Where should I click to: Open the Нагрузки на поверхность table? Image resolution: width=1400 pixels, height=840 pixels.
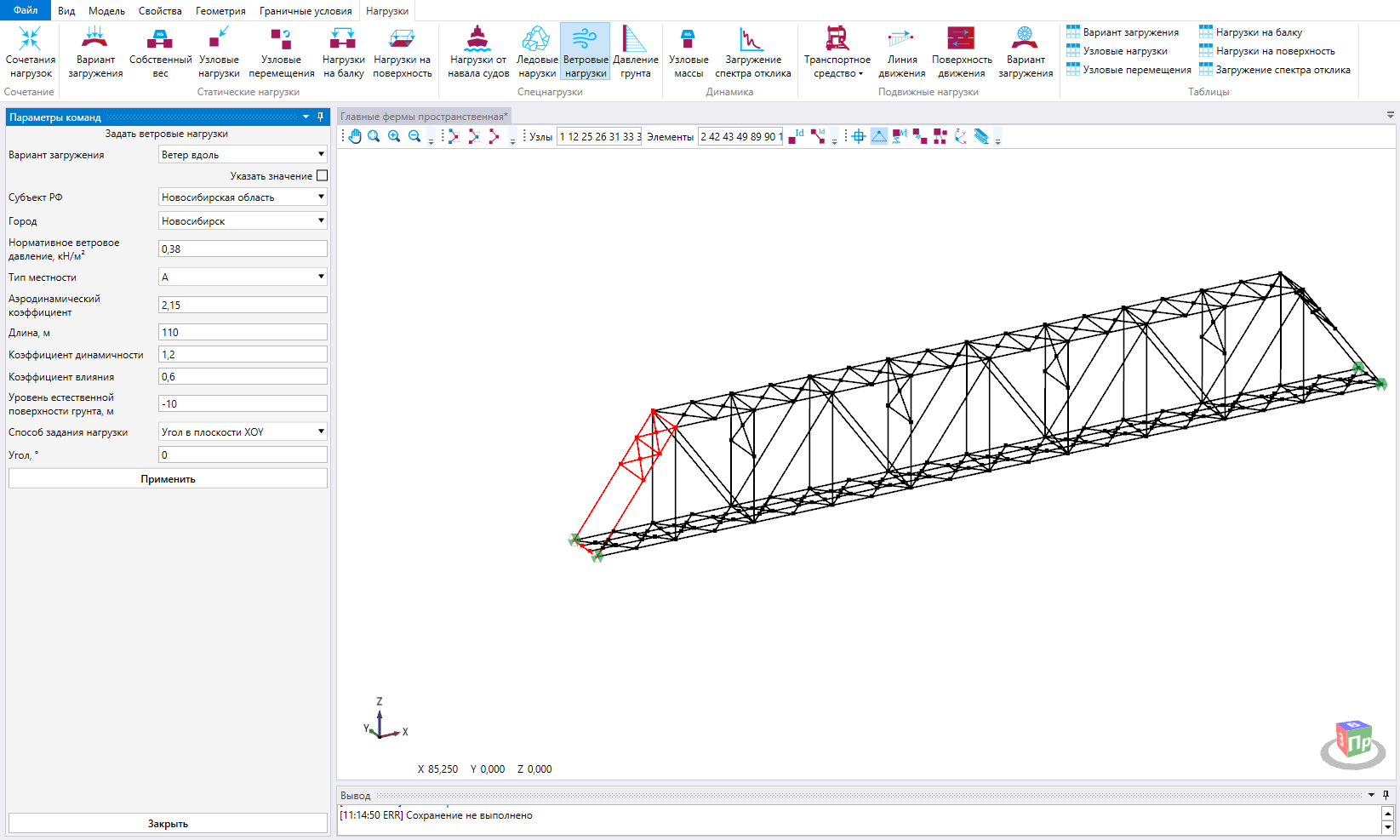point(1266,51)
